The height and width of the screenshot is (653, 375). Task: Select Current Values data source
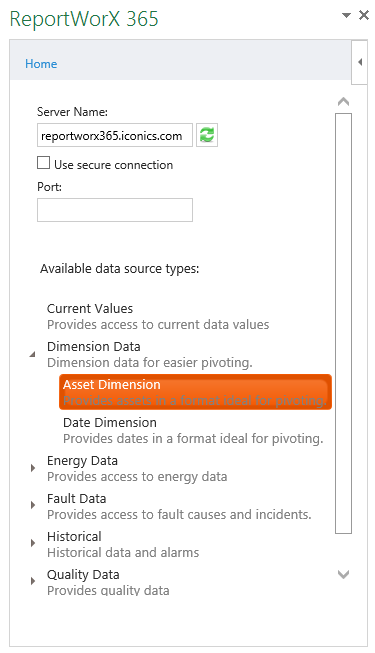click(158, 317)
